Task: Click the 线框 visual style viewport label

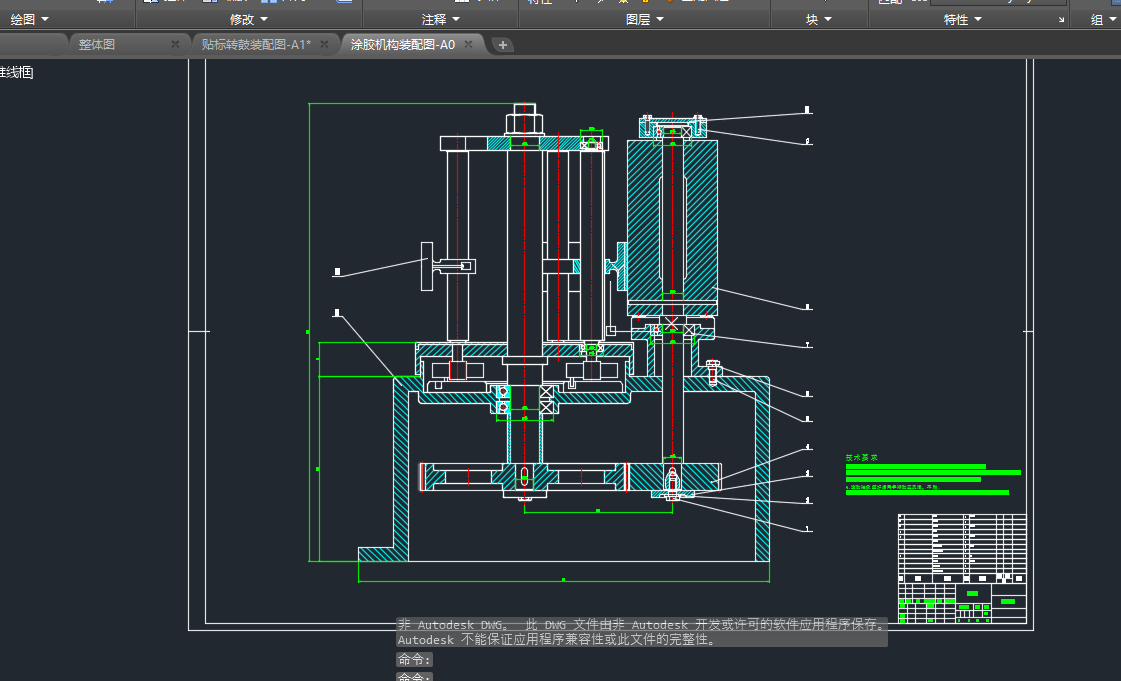Action: coord(16,72)
